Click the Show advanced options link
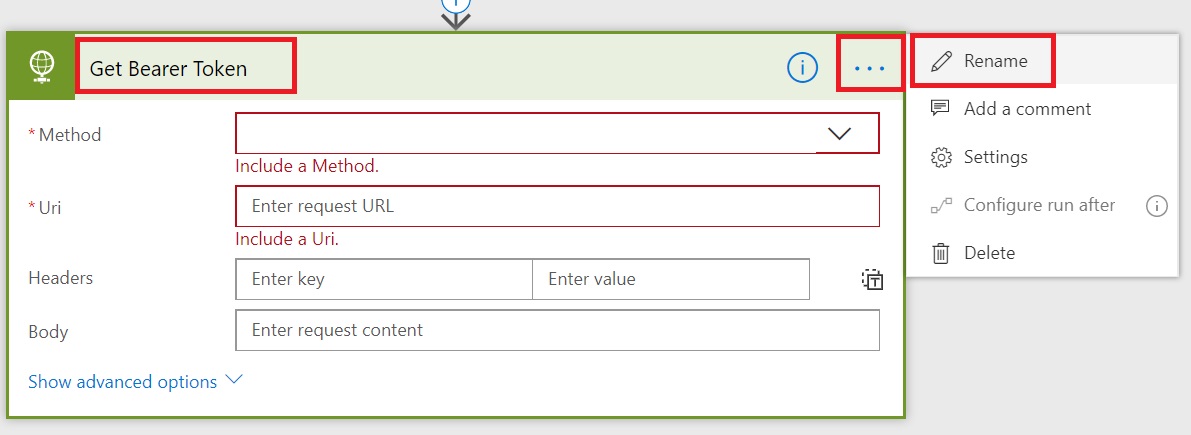The height and width of the screenshot is (435, 1191). tap(122, 382)
